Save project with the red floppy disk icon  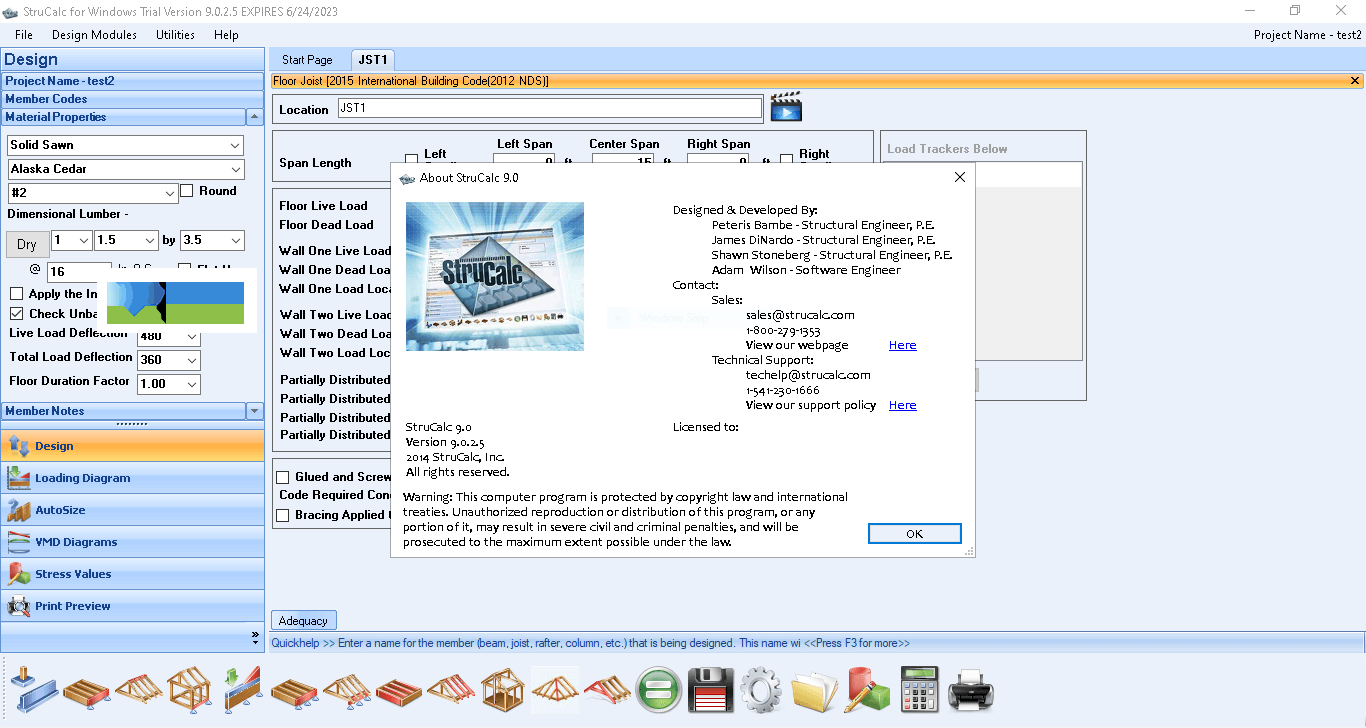pyautogui.click(x=711, y=689)
